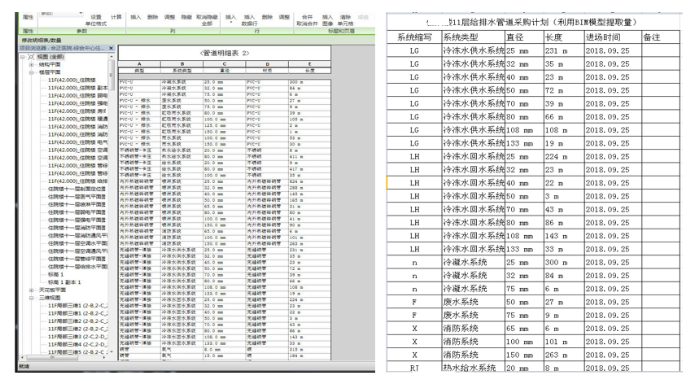Click 插入数据行 insert data row
The height and width of the screenshot is (381, 691).
[x=249, y=20]
